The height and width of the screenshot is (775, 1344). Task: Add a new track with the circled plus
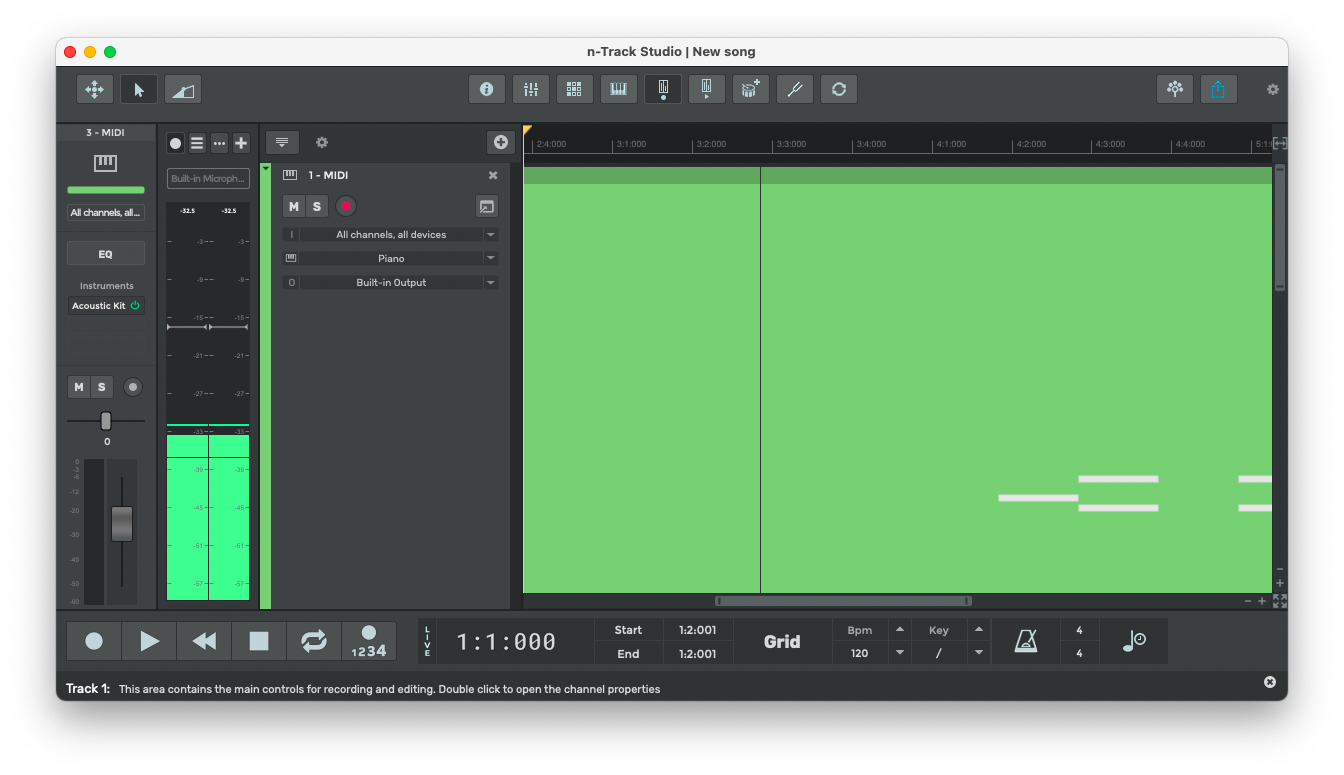point(501,143)
